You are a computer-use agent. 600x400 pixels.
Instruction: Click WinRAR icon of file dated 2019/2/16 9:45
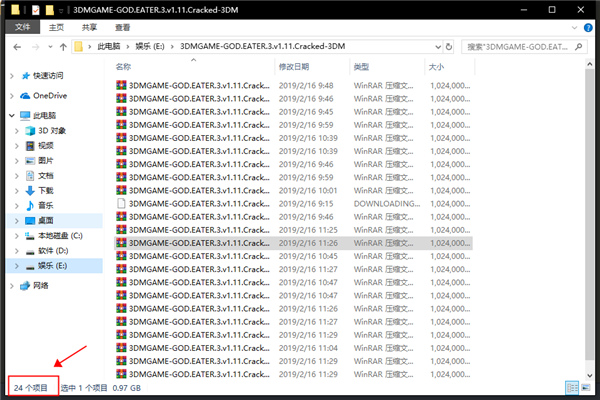(121, 111)
